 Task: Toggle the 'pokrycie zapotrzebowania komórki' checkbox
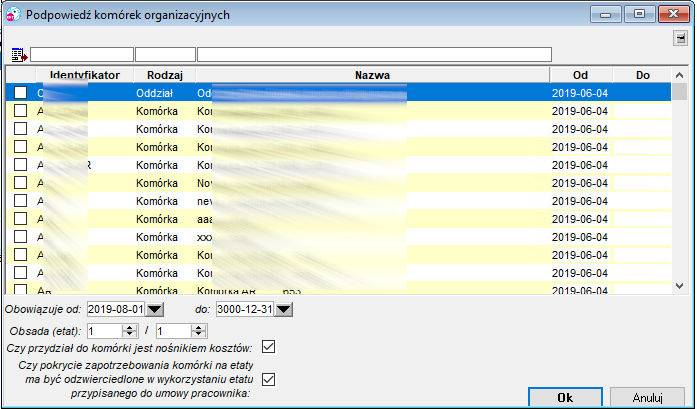pyautogui.click(x=268, y=380)
